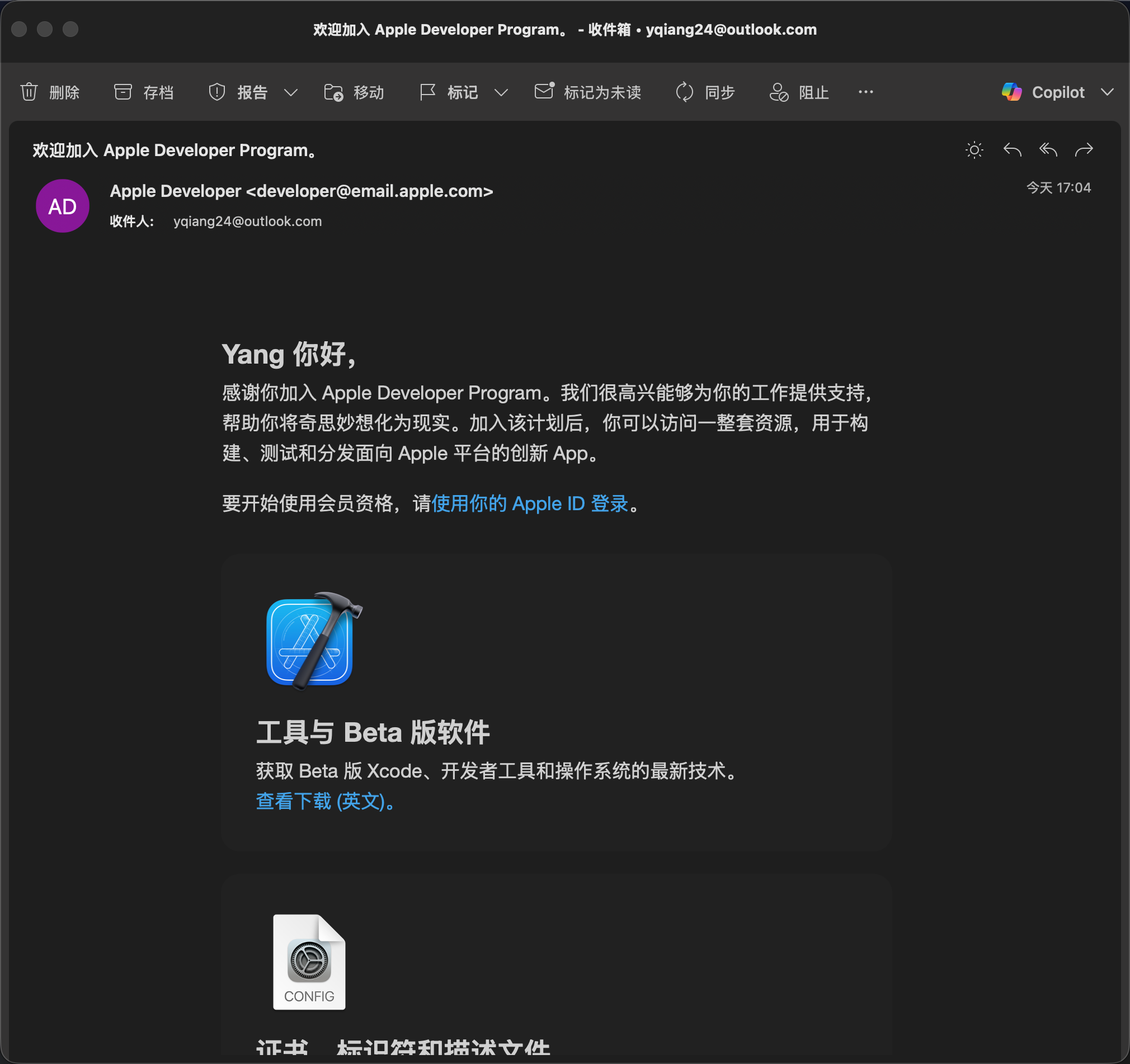The height and width of the screenshot is (1064, 1130).
Task: Open the view downloads (英文) link
Action: (x=326, y=802)
